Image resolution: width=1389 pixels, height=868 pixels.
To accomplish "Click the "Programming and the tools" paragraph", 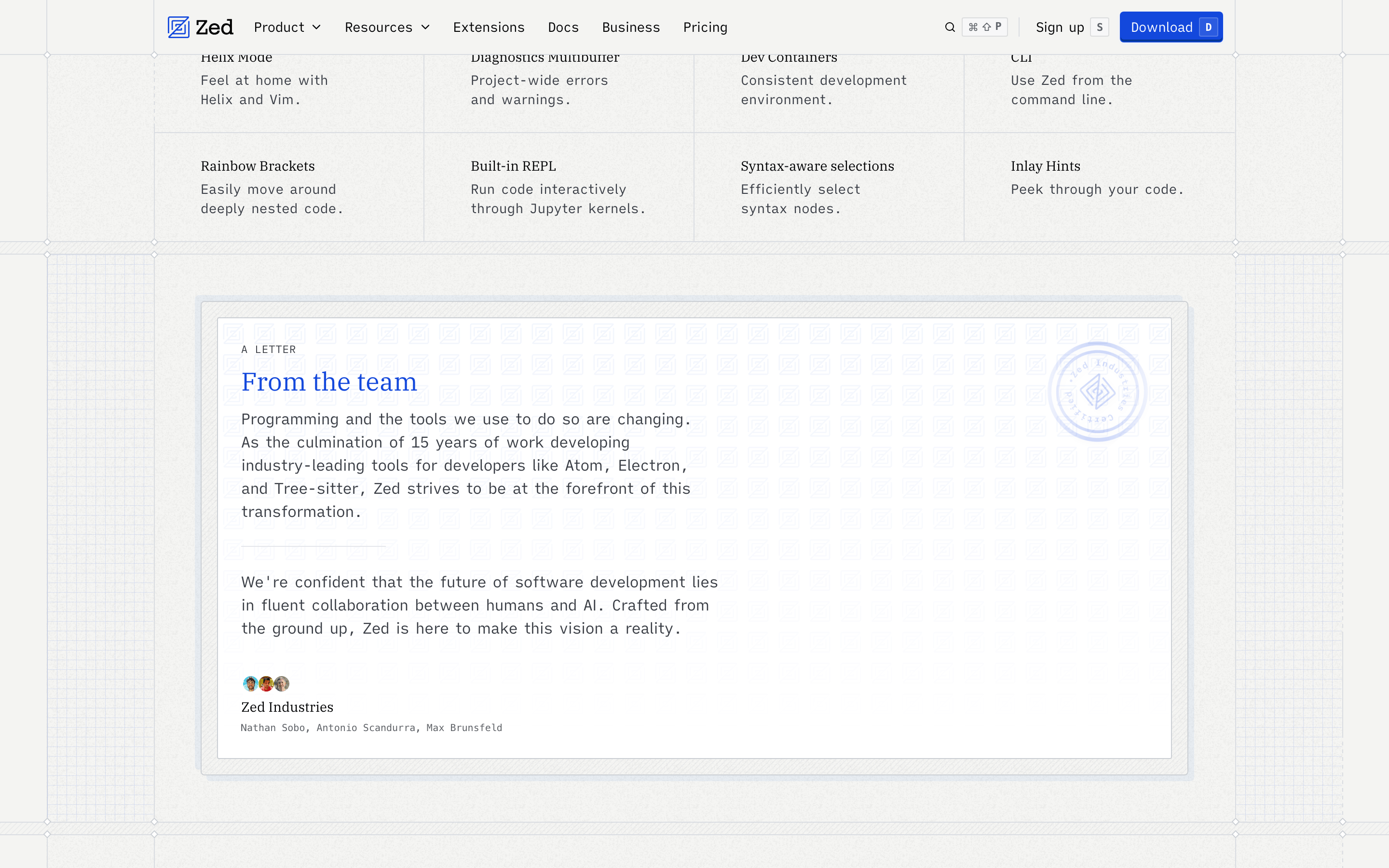I will tap(465, 465).
